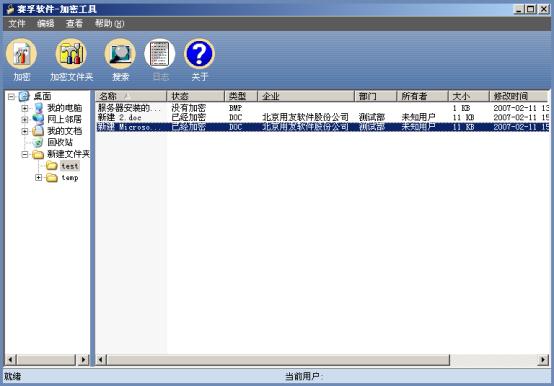Screen dimensions: 554x386
Task: Click the 当前用户 status bar entry
Action: (x=303, y=376)
